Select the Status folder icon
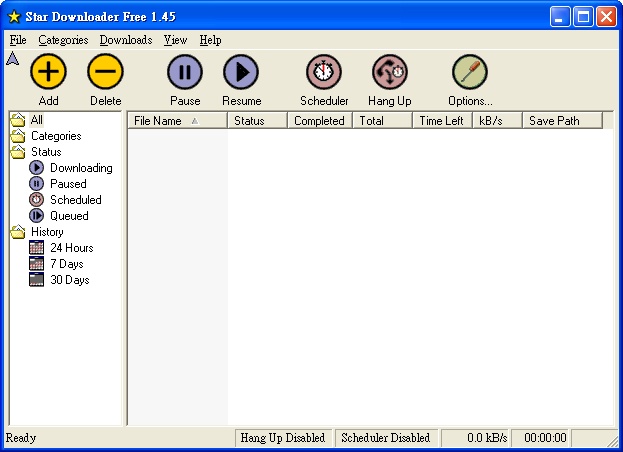Image resolution: width=623 pixels, height=452 pixels. [18, 152]
